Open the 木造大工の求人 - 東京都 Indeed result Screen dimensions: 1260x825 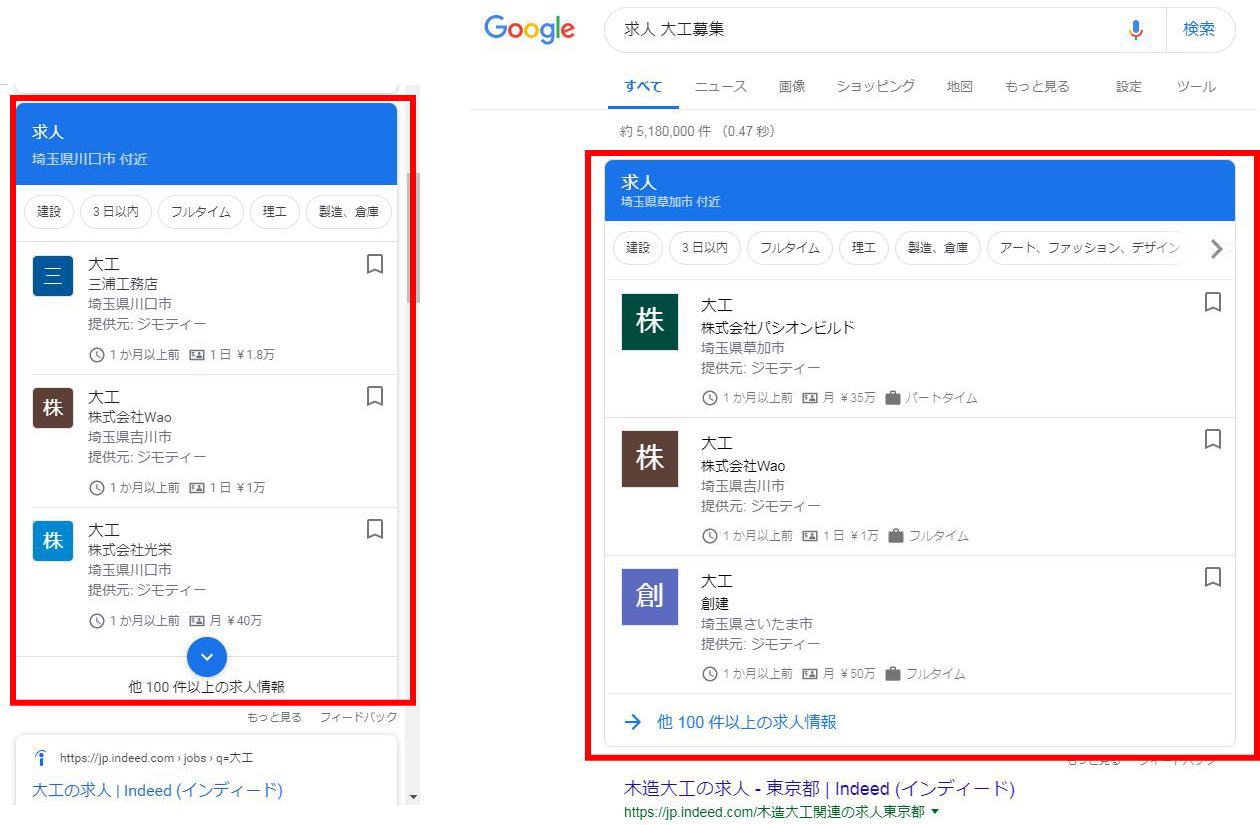[819, 789]
